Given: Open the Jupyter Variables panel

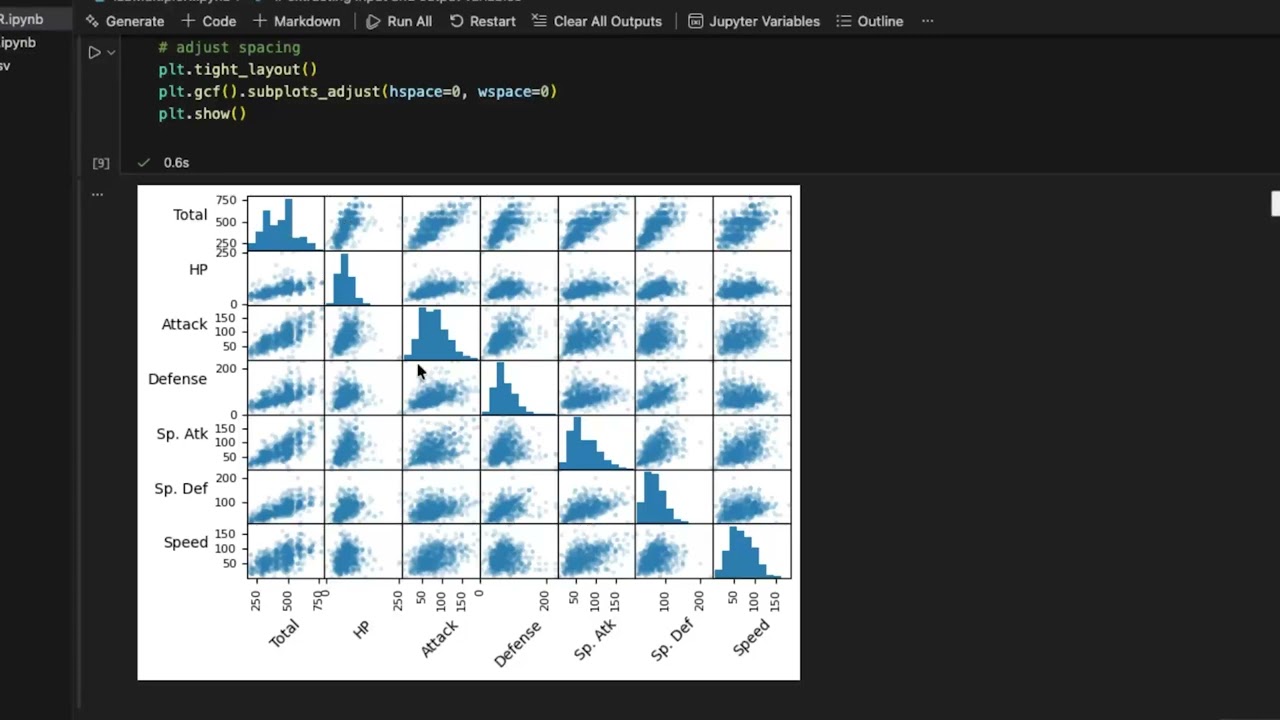Looking at the screenshot, I should coord(754,21).
